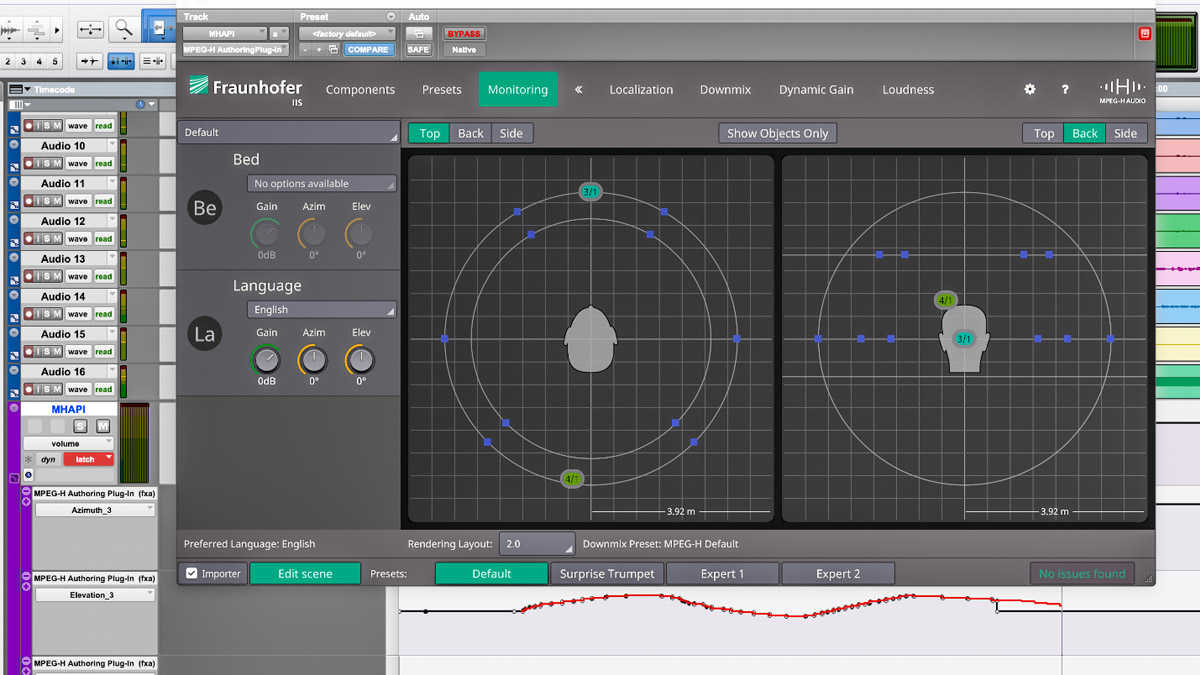
Task: Click the listener head in back view
Action: click(964, 341)
